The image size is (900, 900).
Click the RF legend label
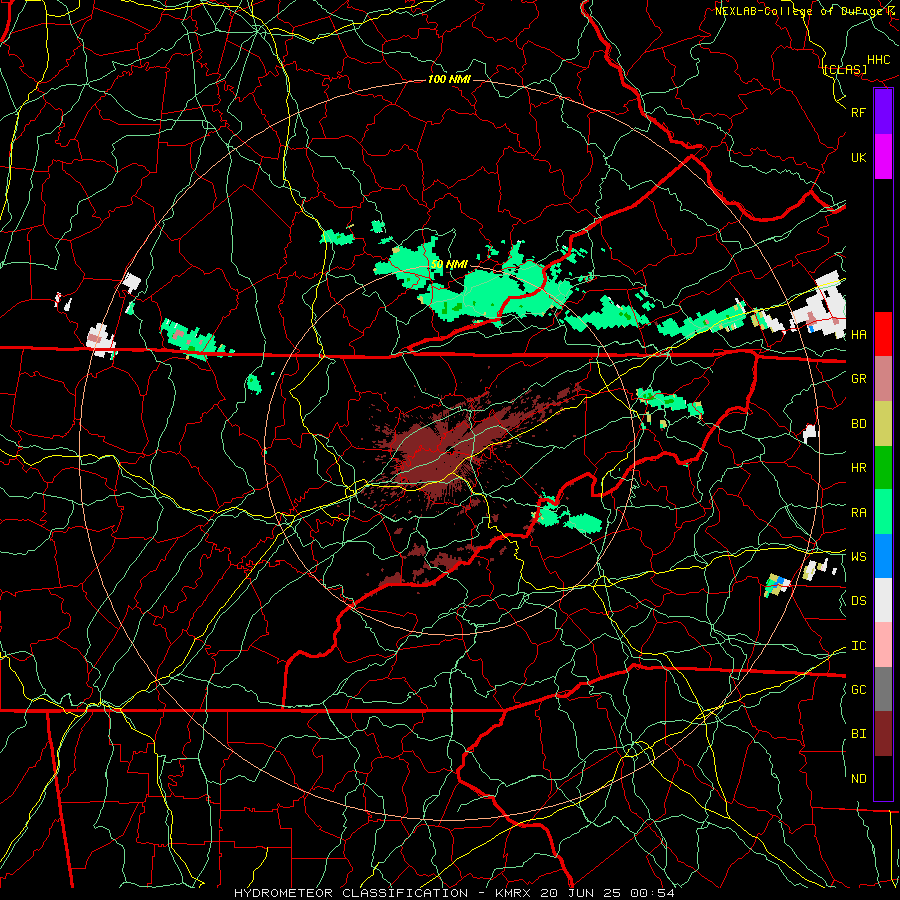point(859,112)
